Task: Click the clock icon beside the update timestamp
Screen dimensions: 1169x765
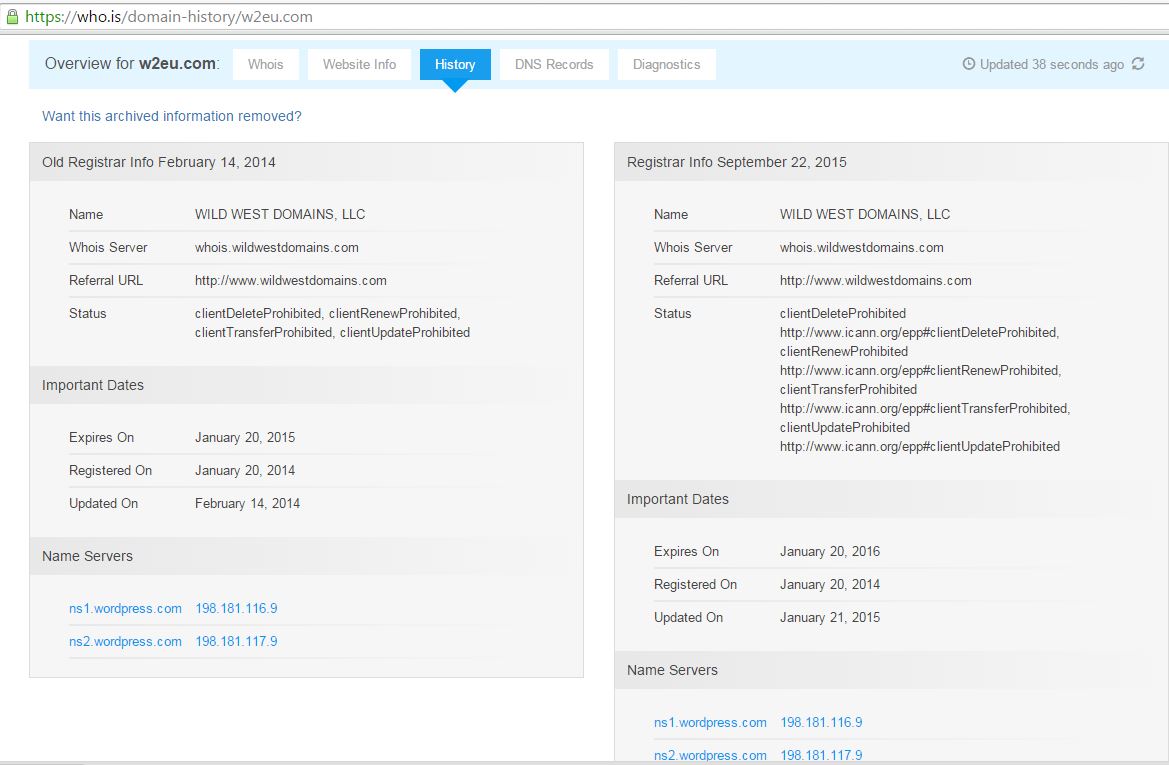Action: click(968, 63)
